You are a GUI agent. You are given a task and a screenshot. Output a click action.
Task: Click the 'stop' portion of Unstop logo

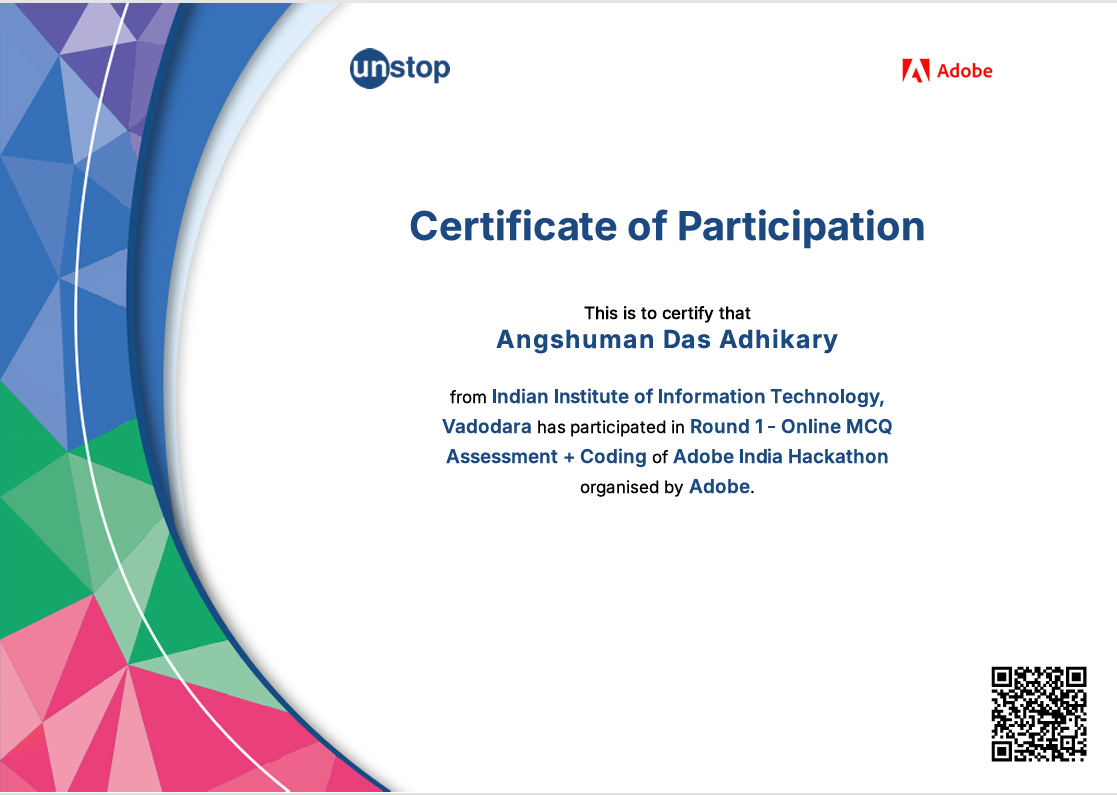click(x=419, y=68)
